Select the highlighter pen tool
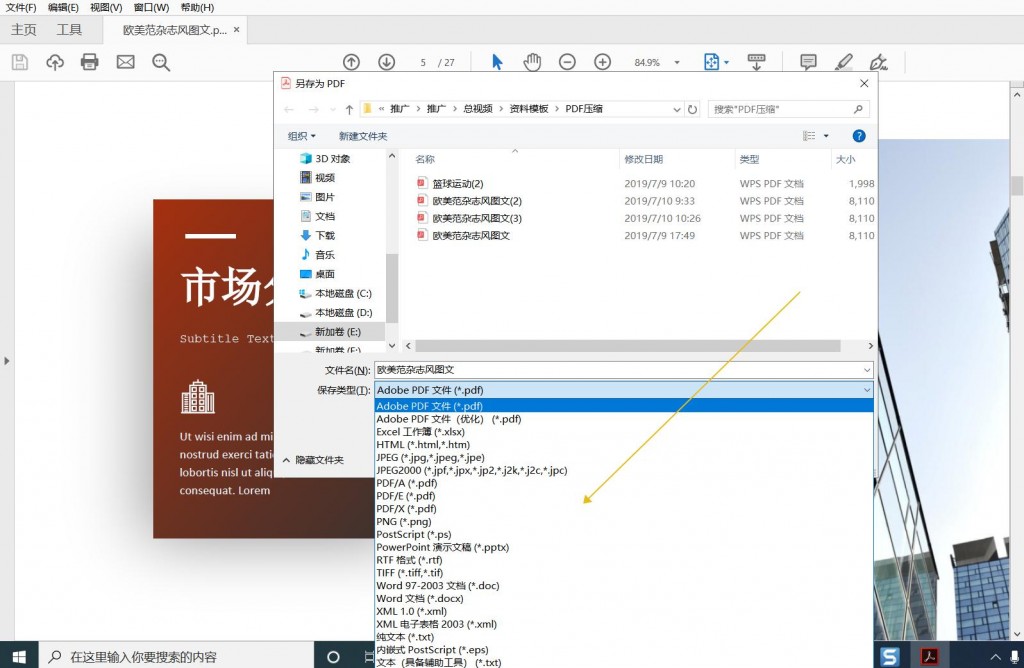 click(844, 62)
